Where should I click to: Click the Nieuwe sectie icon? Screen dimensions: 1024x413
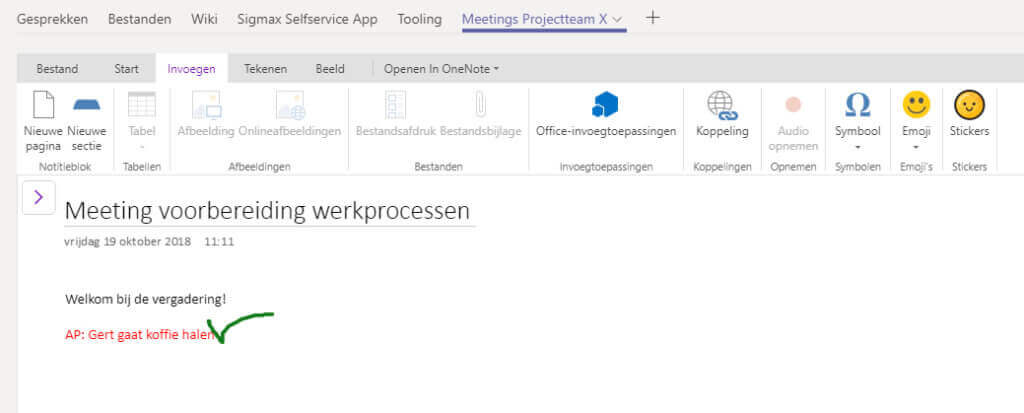tap(87, 105)
